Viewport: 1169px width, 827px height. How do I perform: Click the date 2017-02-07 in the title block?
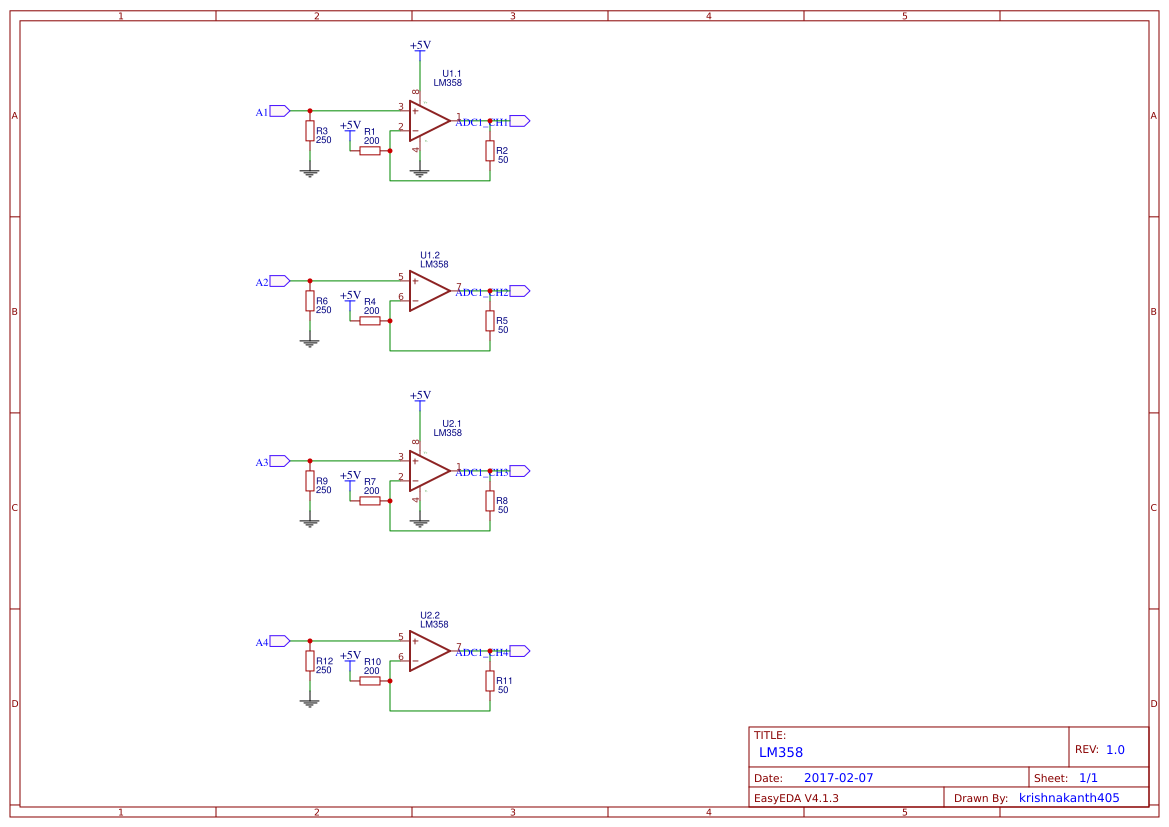(836, 777)
